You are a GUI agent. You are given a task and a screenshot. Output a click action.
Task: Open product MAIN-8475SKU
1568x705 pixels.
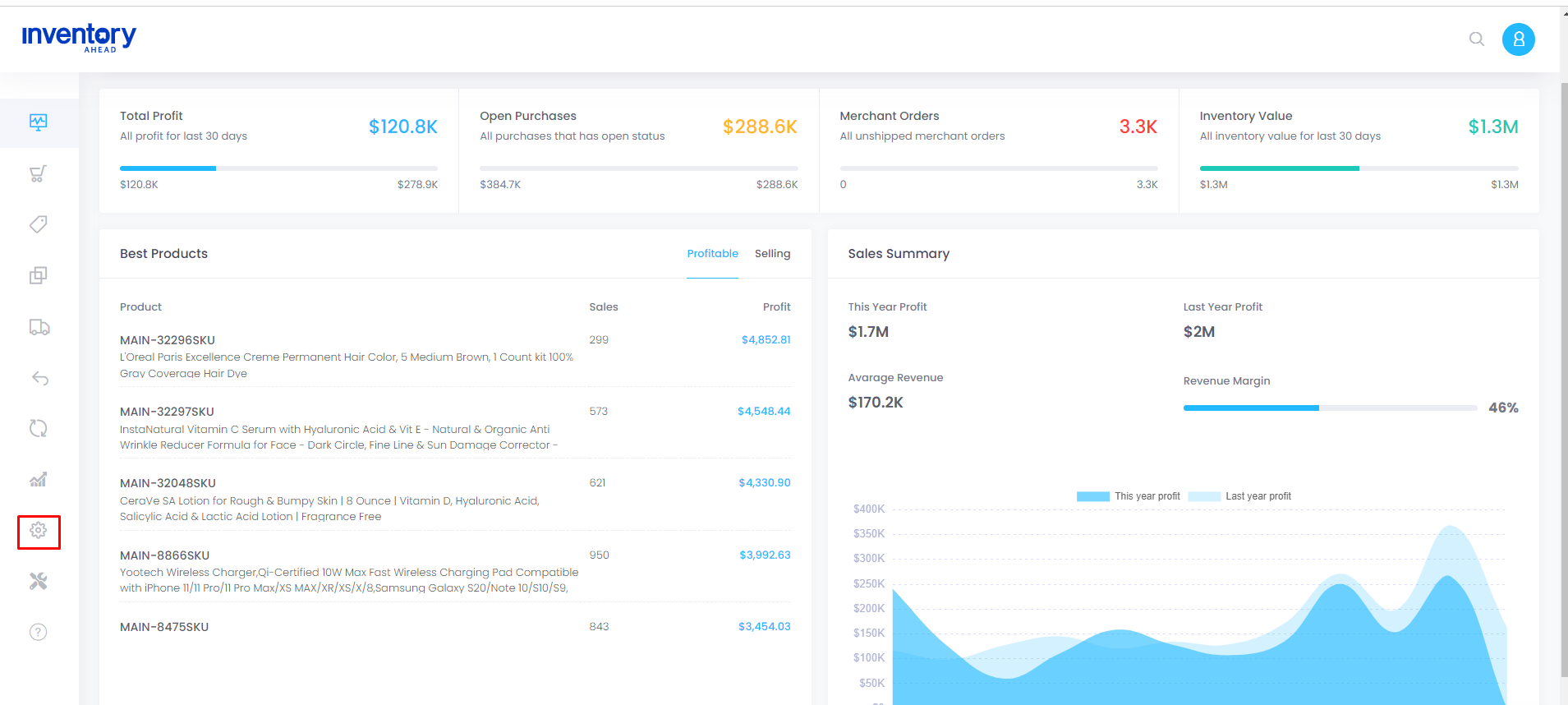[x=164, y=627]
